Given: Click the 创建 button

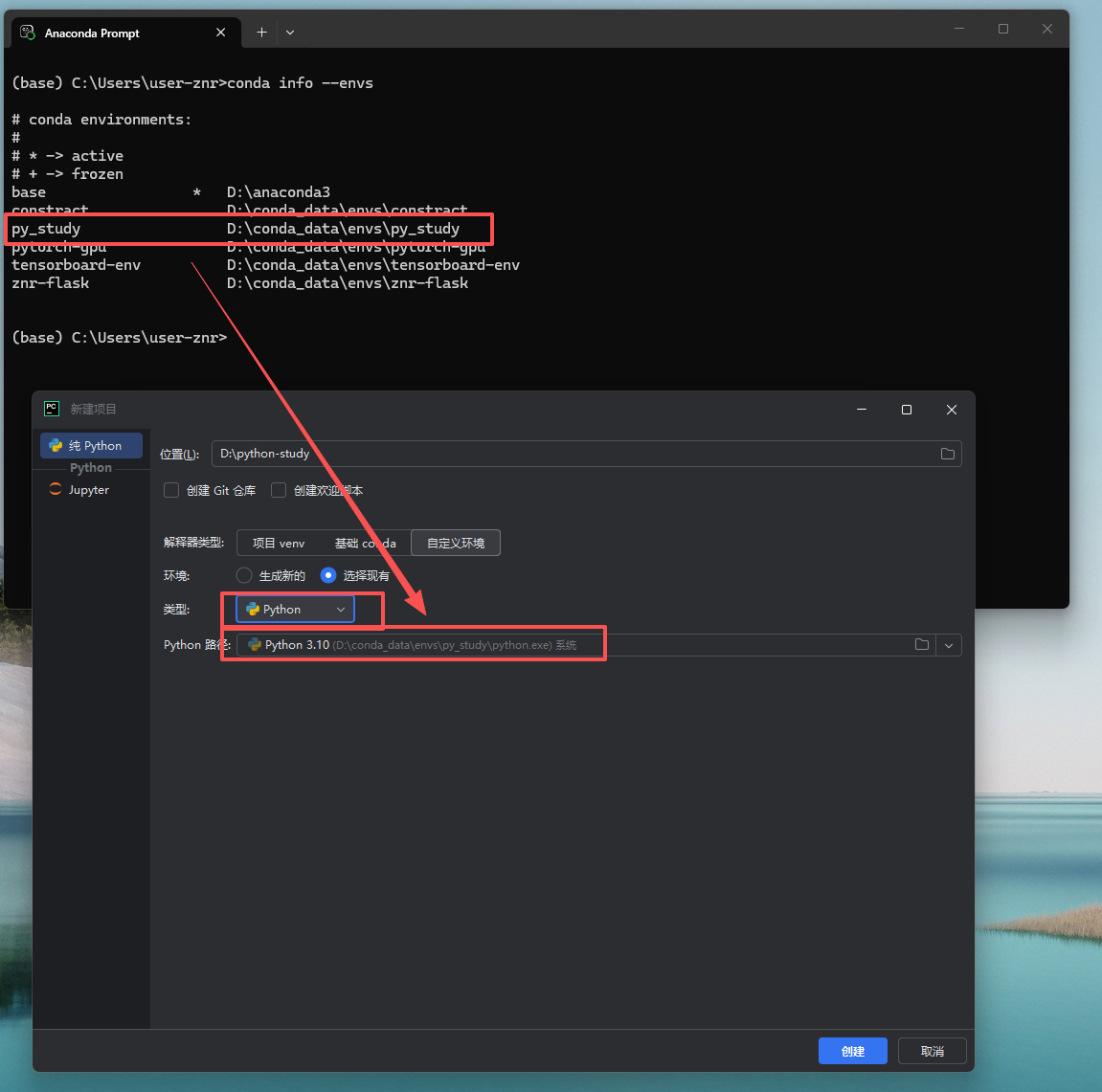Looking at the screenshot, I should coord(852,1051).
